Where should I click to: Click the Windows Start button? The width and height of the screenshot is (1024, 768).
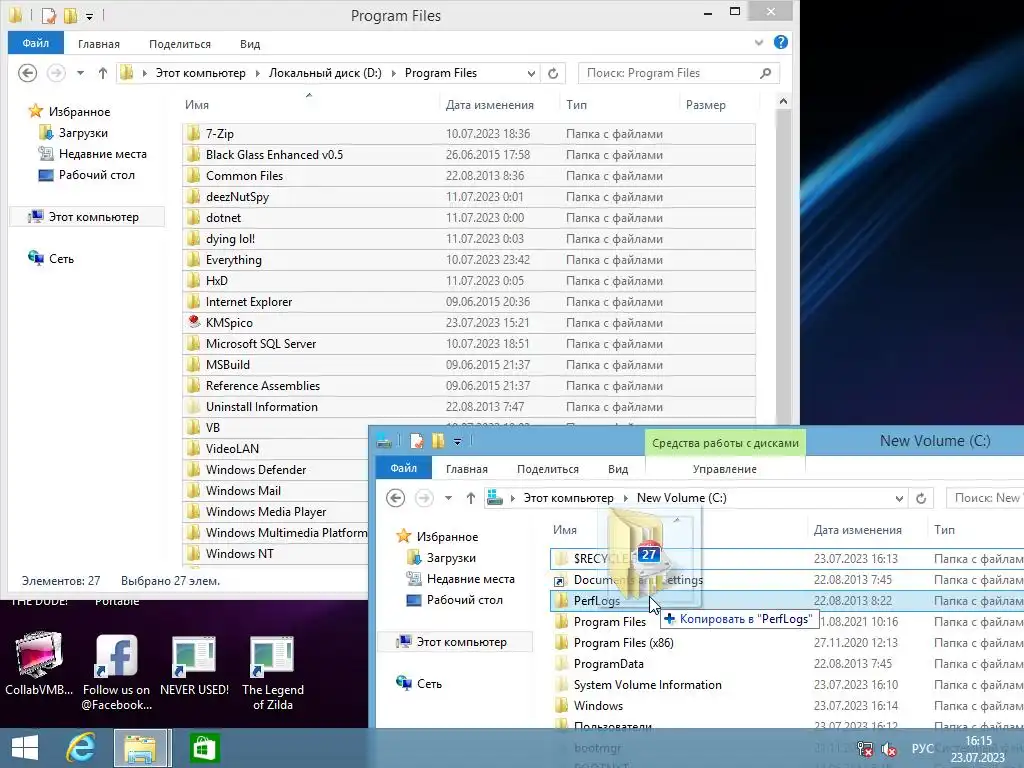[24, 748]
